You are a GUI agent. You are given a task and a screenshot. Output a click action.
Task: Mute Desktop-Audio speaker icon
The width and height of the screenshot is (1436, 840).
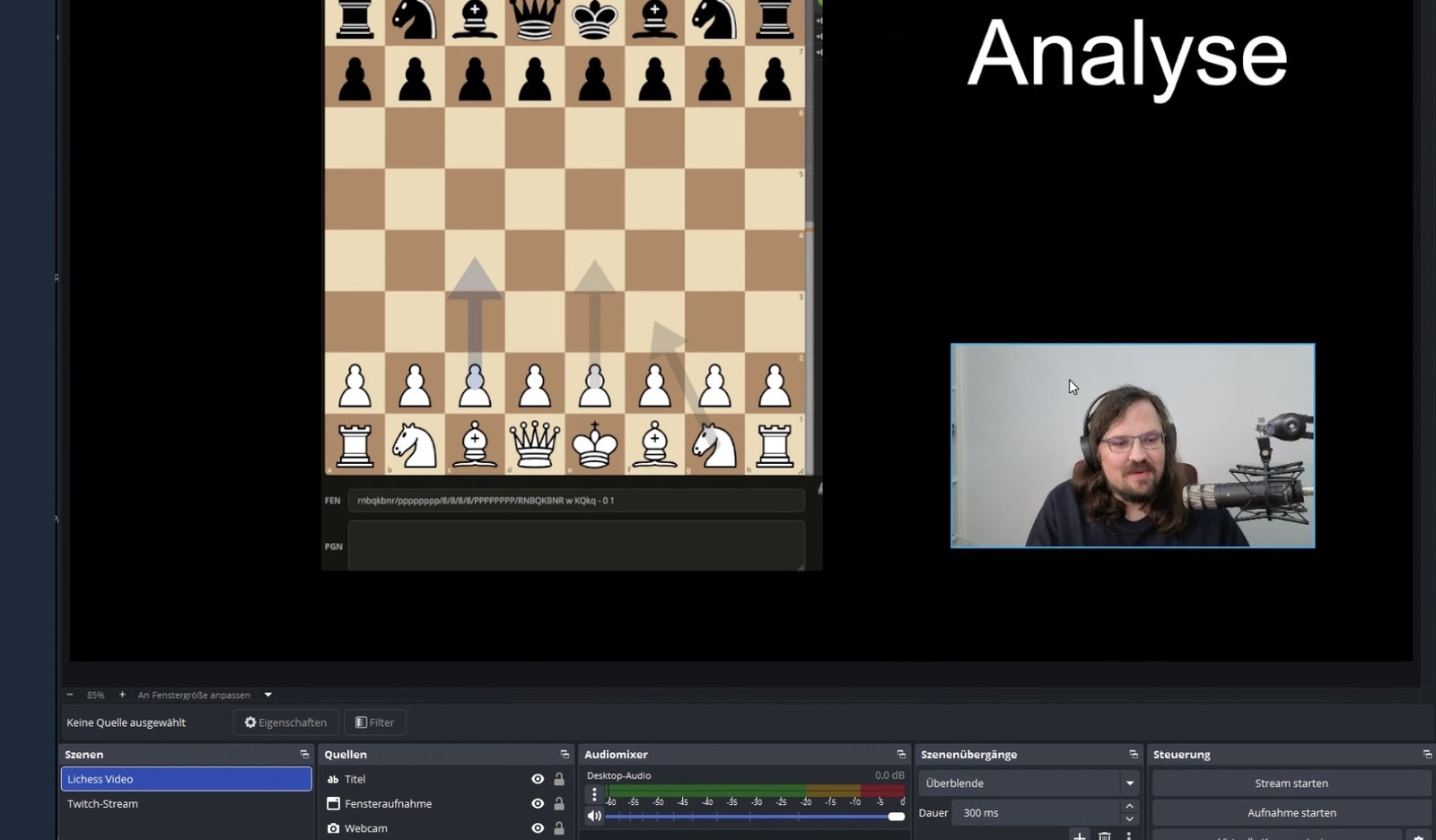(x=594, y=816)
